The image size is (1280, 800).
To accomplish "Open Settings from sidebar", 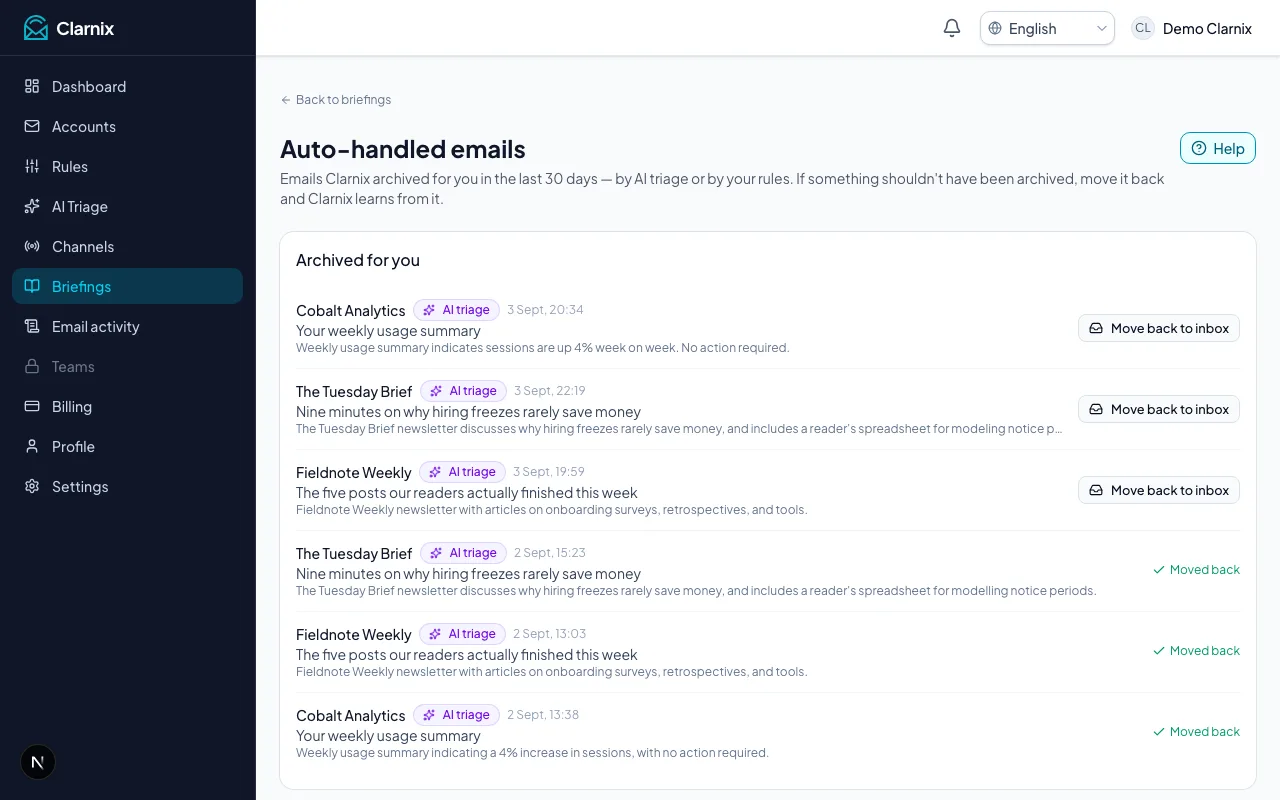I will pos(127,486).
